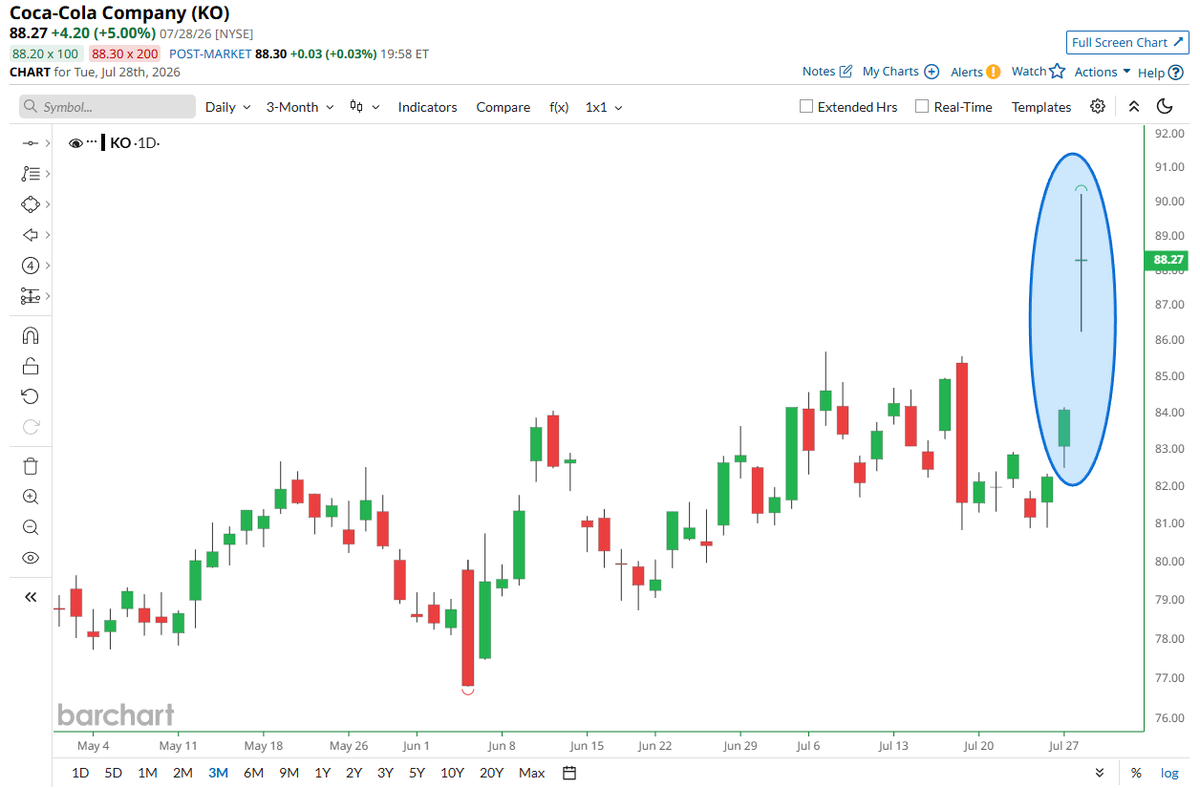The image size is (1200, 788).
Task: Toggle the Extended Hrs checkbox
Action: pyautogui.click(x=806, y=107)
